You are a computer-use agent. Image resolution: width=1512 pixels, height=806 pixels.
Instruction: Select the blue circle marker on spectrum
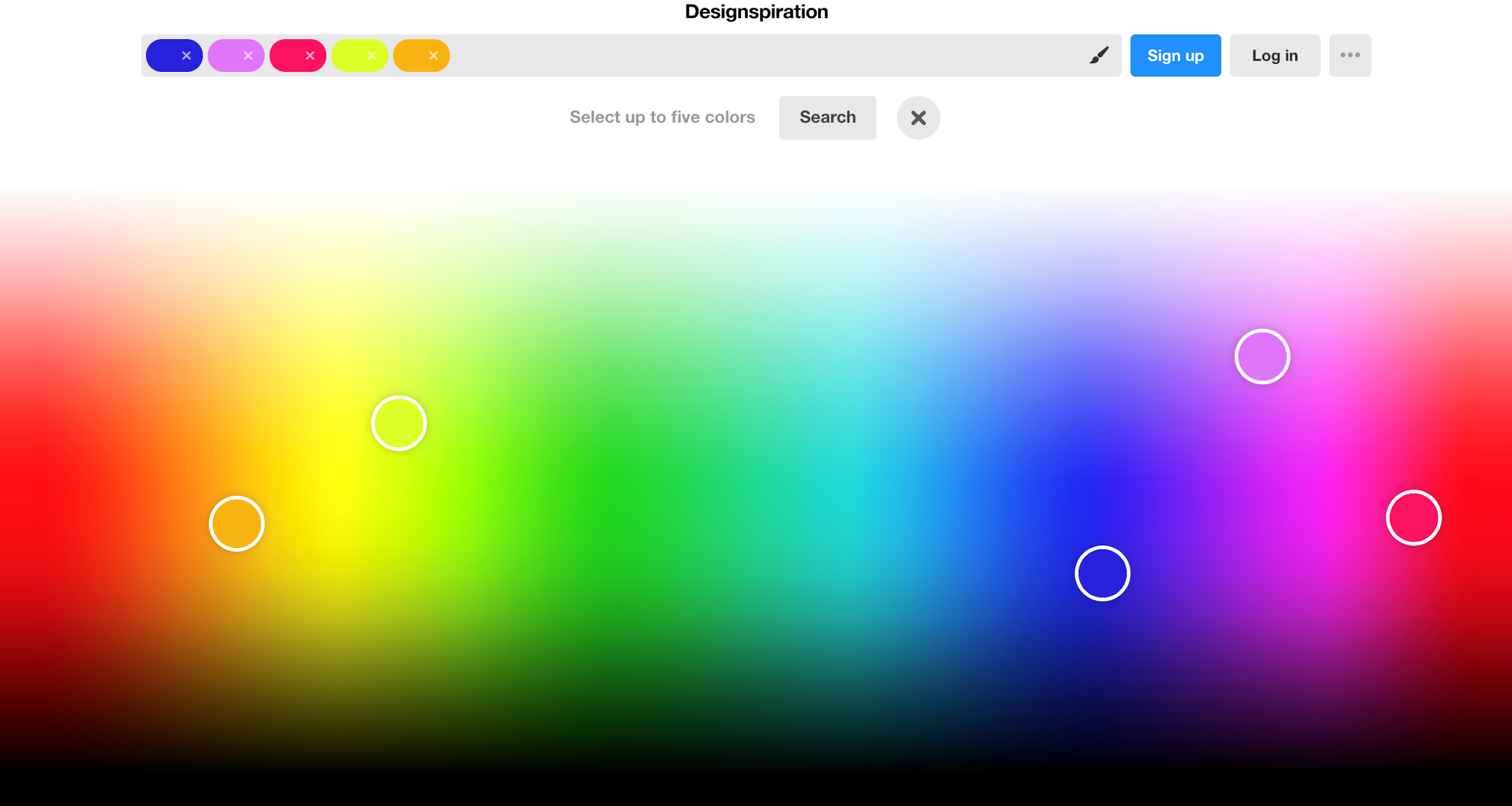[x=1102, y=573]
